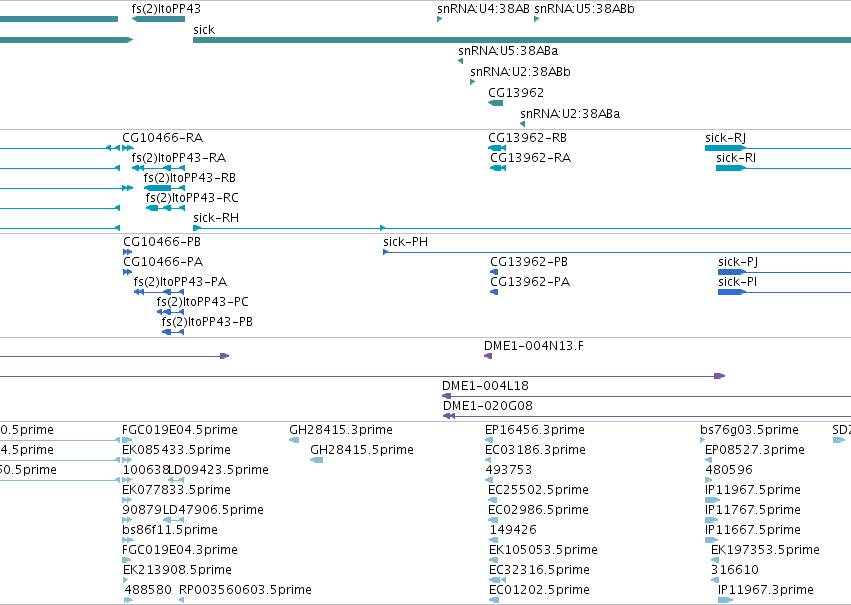
Task: Select the sick-RH transcript label
Action: point(216,218)
